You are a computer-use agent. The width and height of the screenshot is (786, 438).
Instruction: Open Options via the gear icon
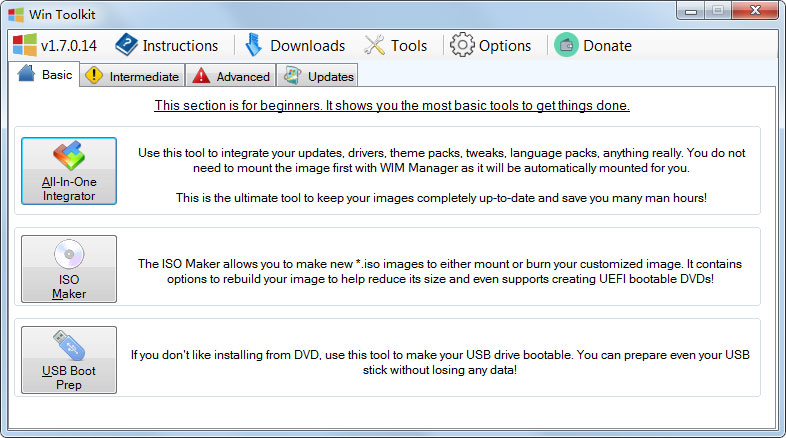pos(461,45)
